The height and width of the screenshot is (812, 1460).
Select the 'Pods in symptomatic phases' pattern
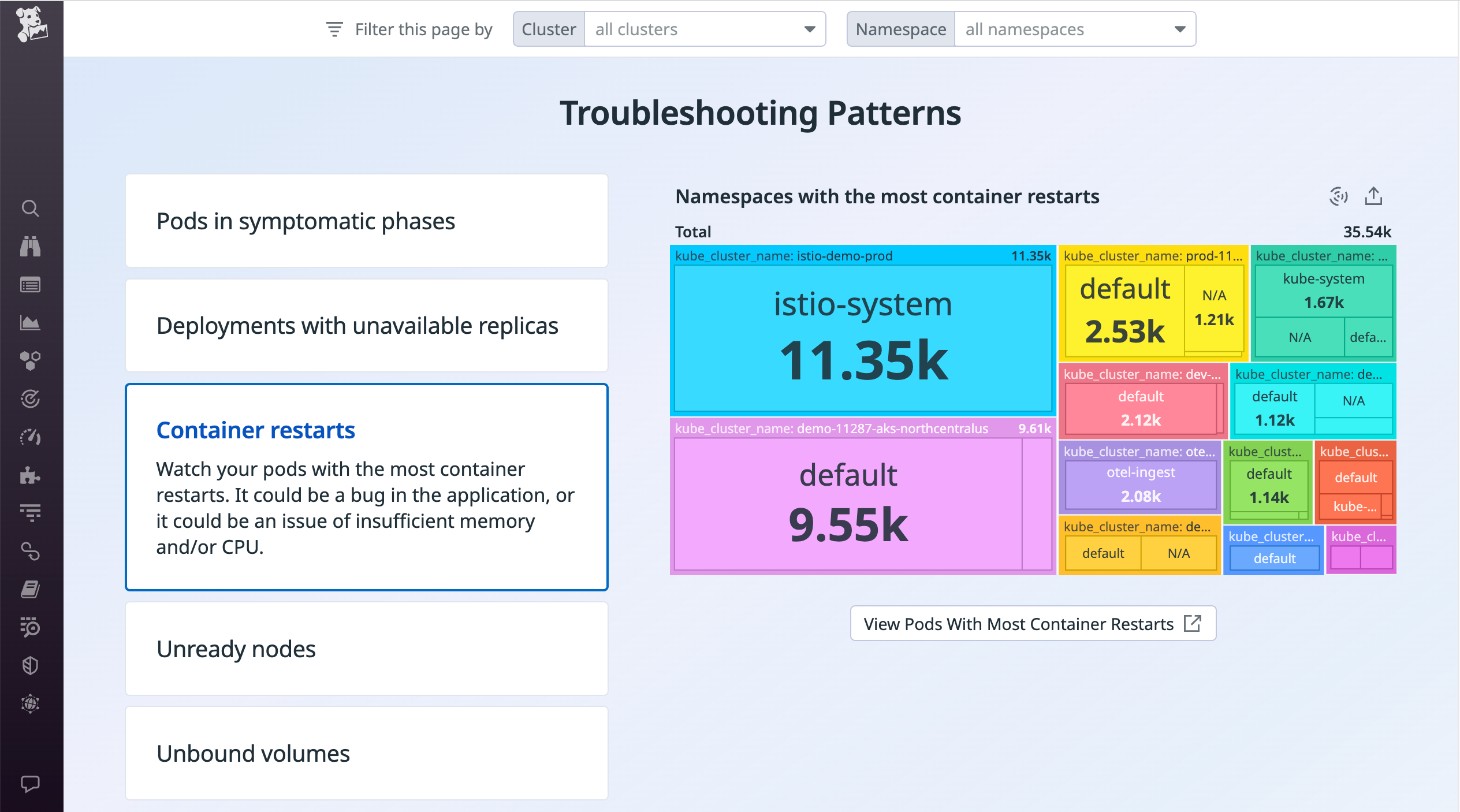pos(366,221)
